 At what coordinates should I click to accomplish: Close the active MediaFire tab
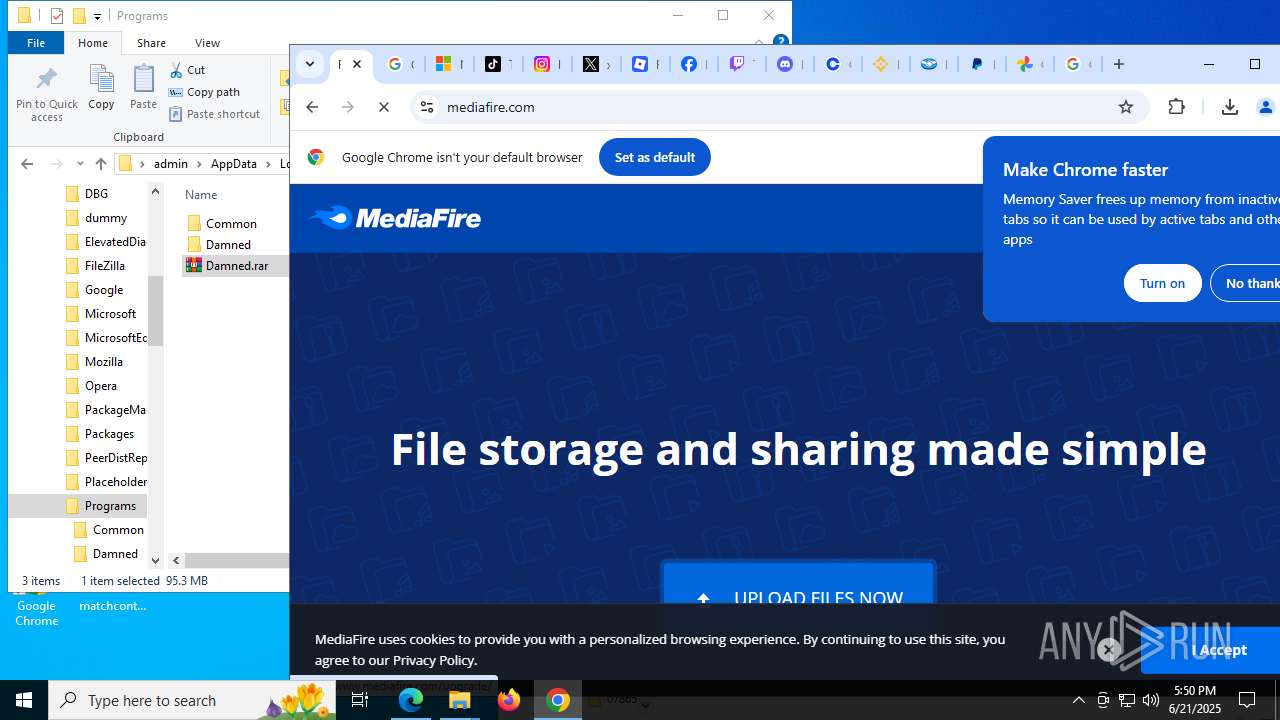coord(357,64)
